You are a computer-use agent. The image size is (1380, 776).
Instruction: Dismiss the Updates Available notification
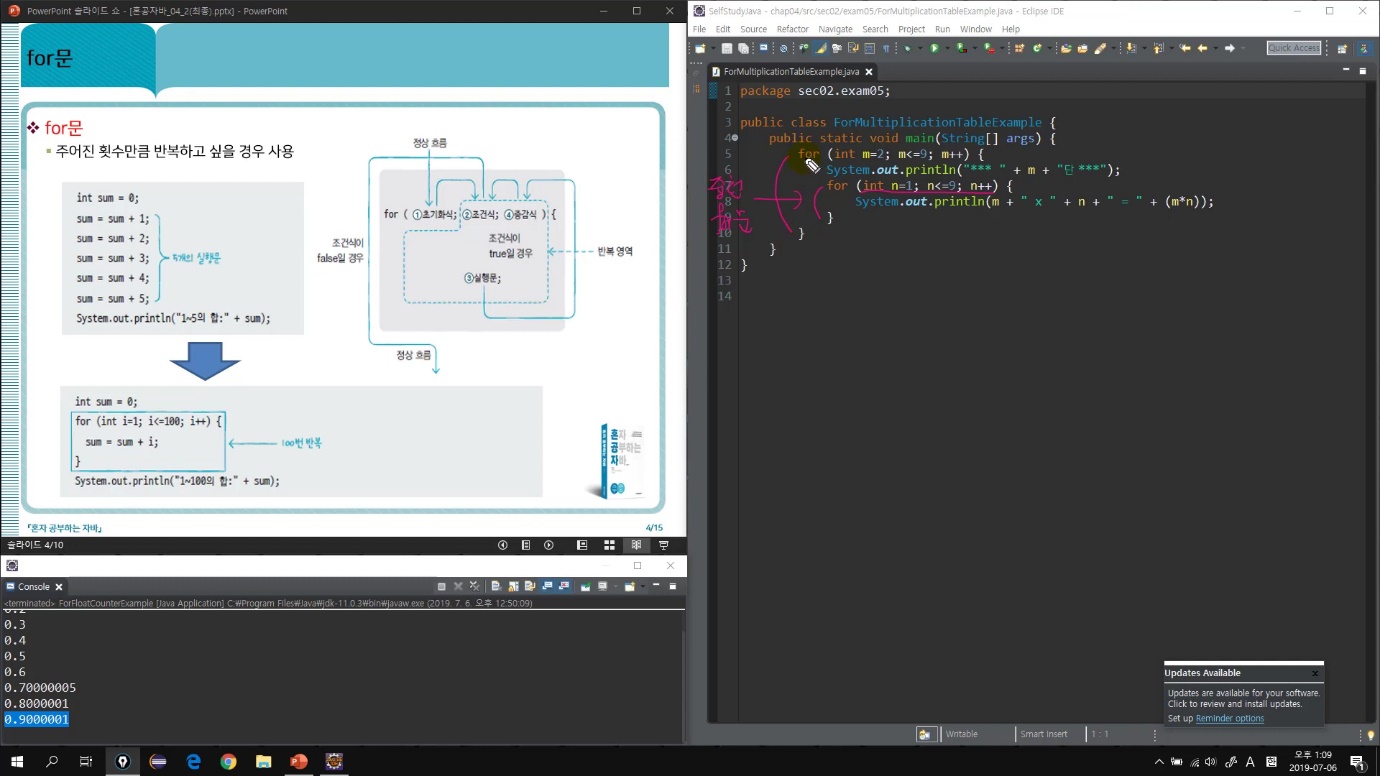point(1314,673)
